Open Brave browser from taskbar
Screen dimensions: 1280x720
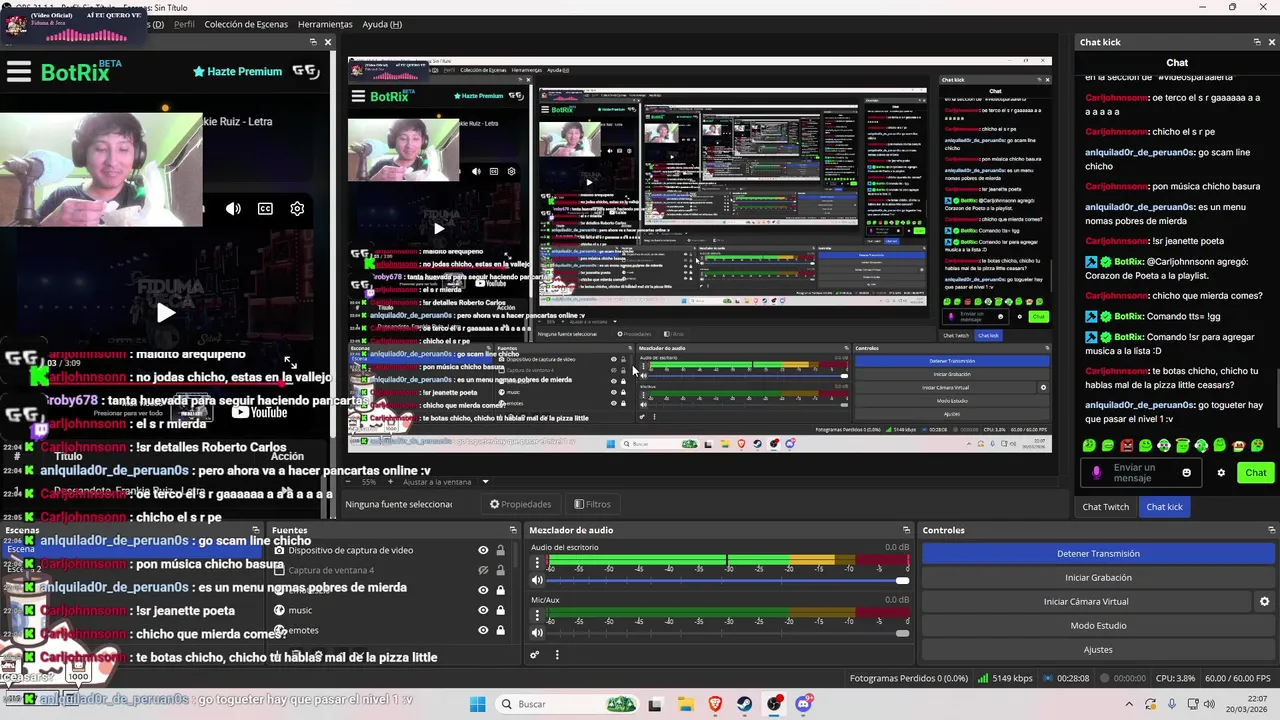coord(715,704)
